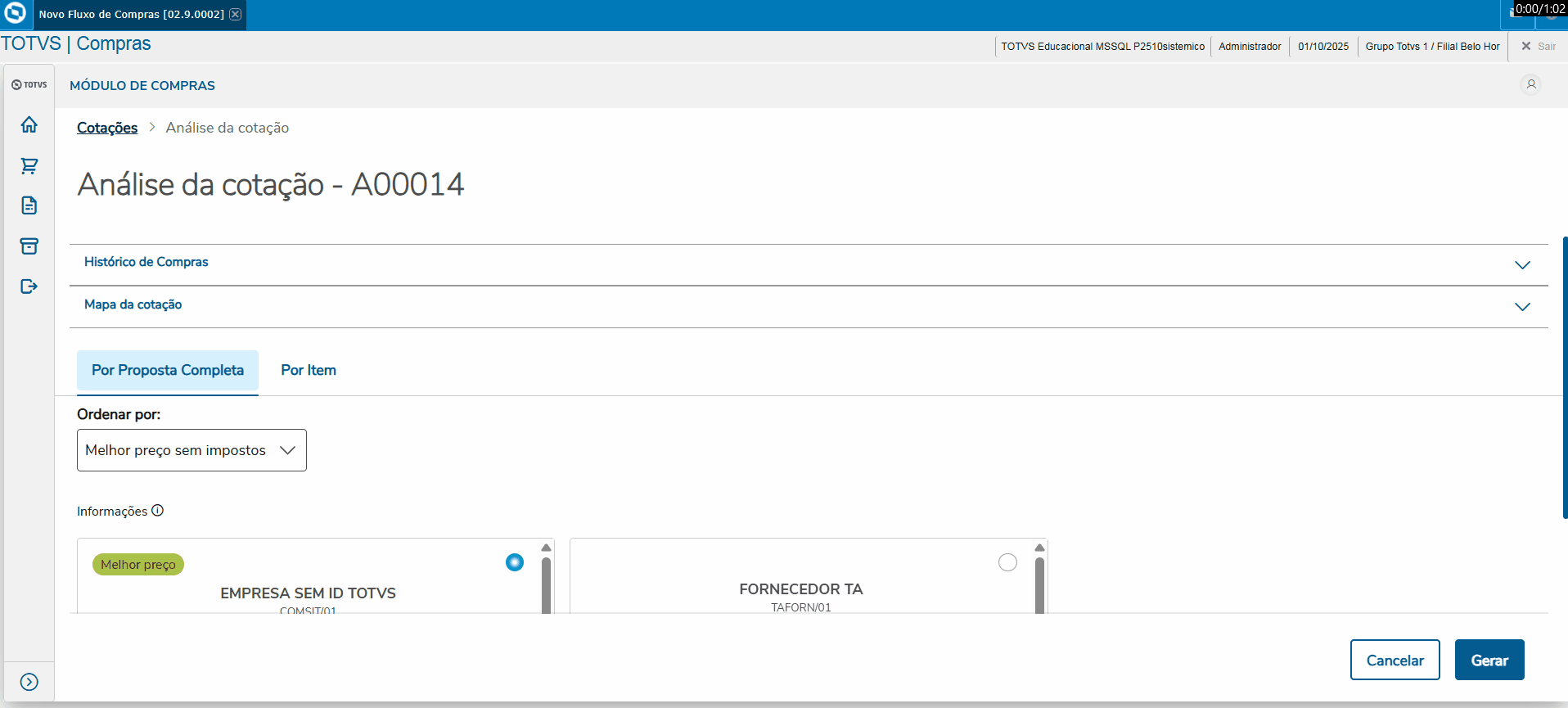Screen dimensions: 1568x708
Task: Expand the Mapa da cotação section
Action: [x=1522, y=306]
